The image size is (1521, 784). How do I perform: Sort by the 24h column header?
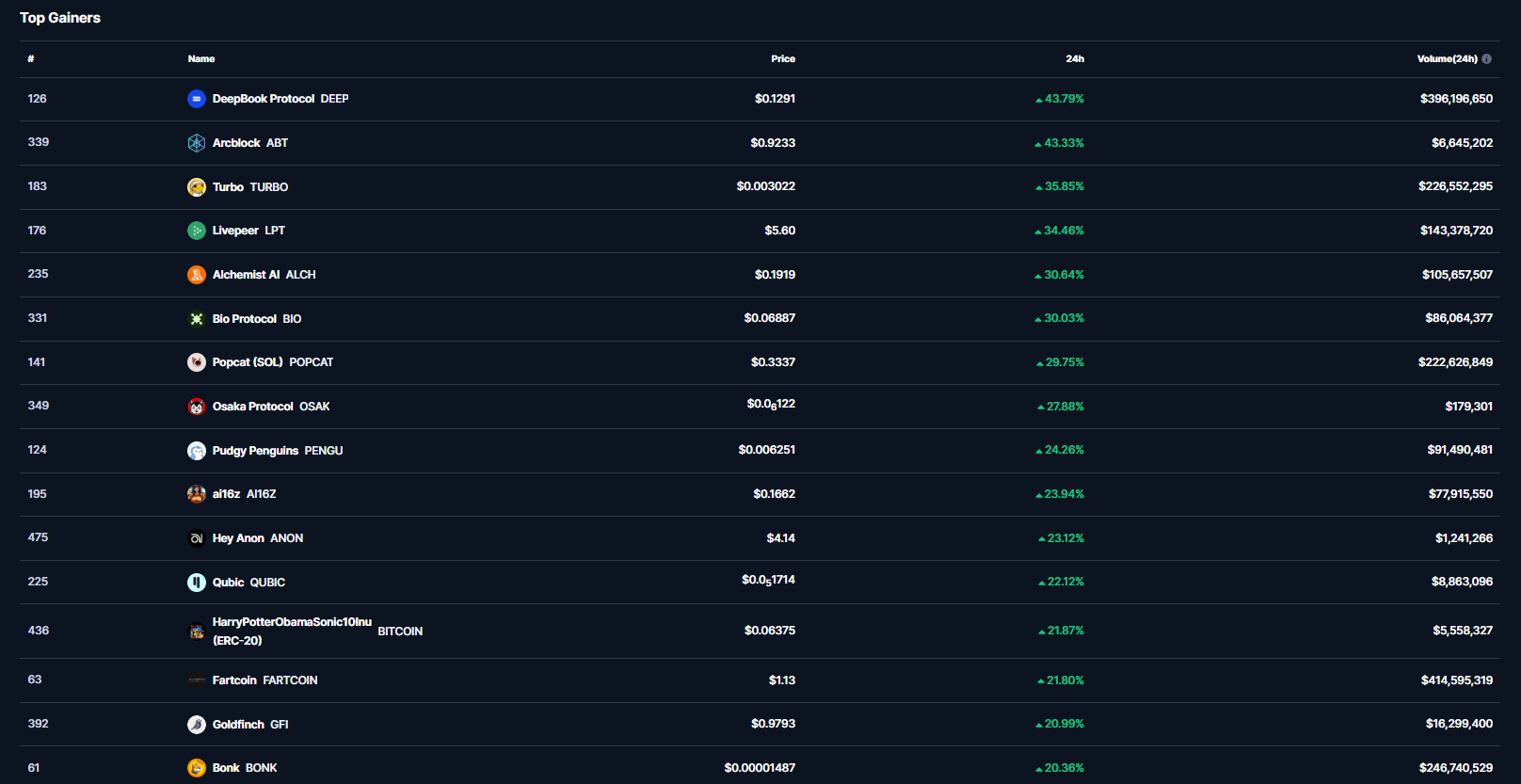pos(1074,59)
